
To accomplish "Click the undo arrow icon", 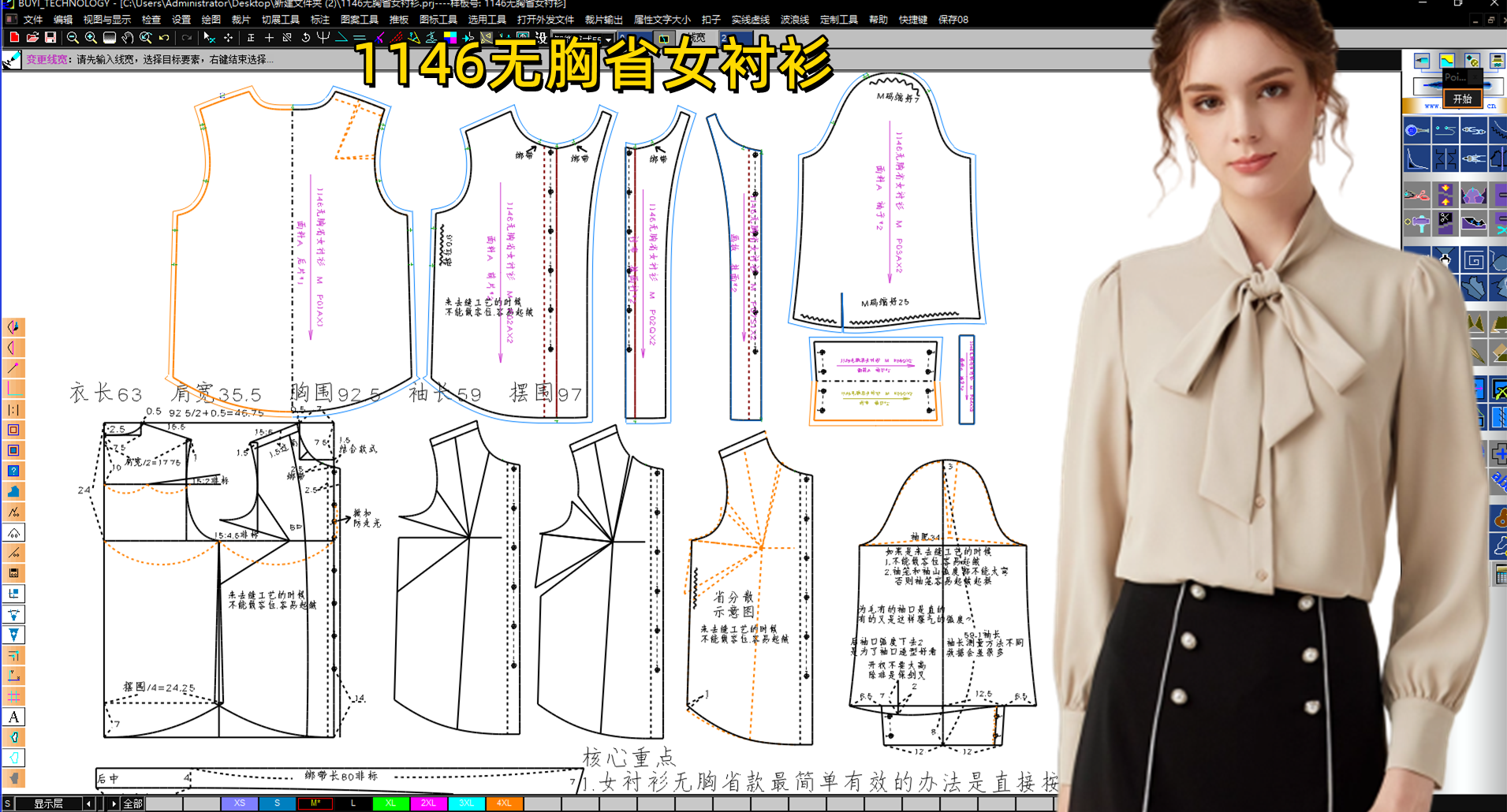I will click(x=164, y=37).
